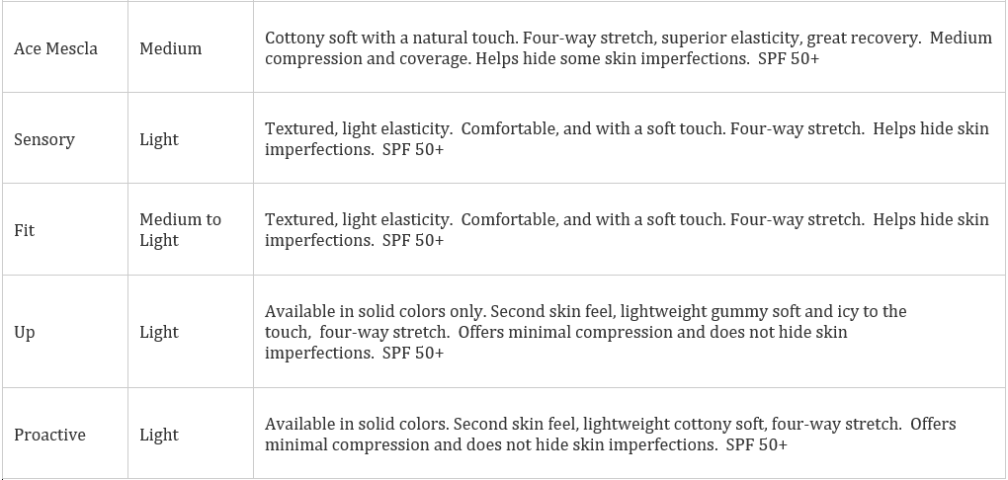Click the Ace Mescla fabric name cell
1008x480 pixels.
(56, 47)
